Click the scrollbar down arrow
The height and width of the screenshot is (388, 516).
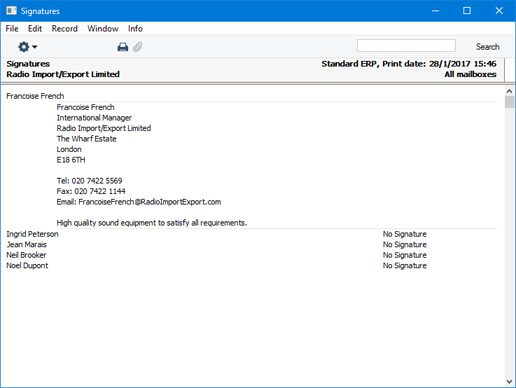[509, 381]
